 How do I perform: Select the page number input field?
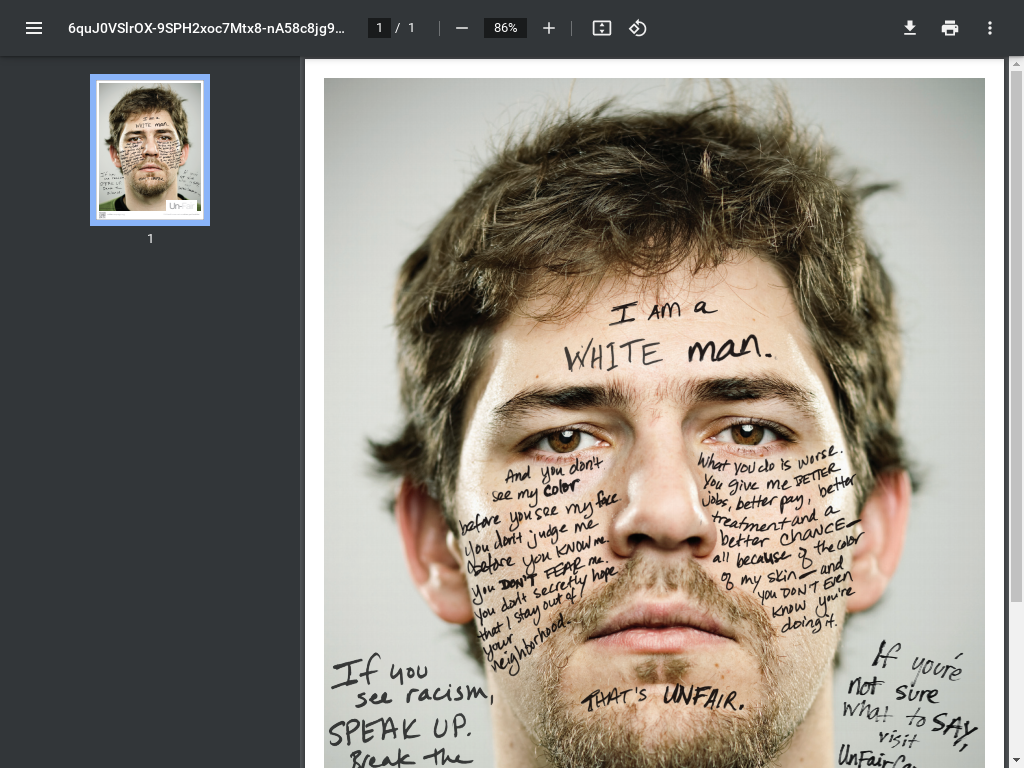(379, 28)
